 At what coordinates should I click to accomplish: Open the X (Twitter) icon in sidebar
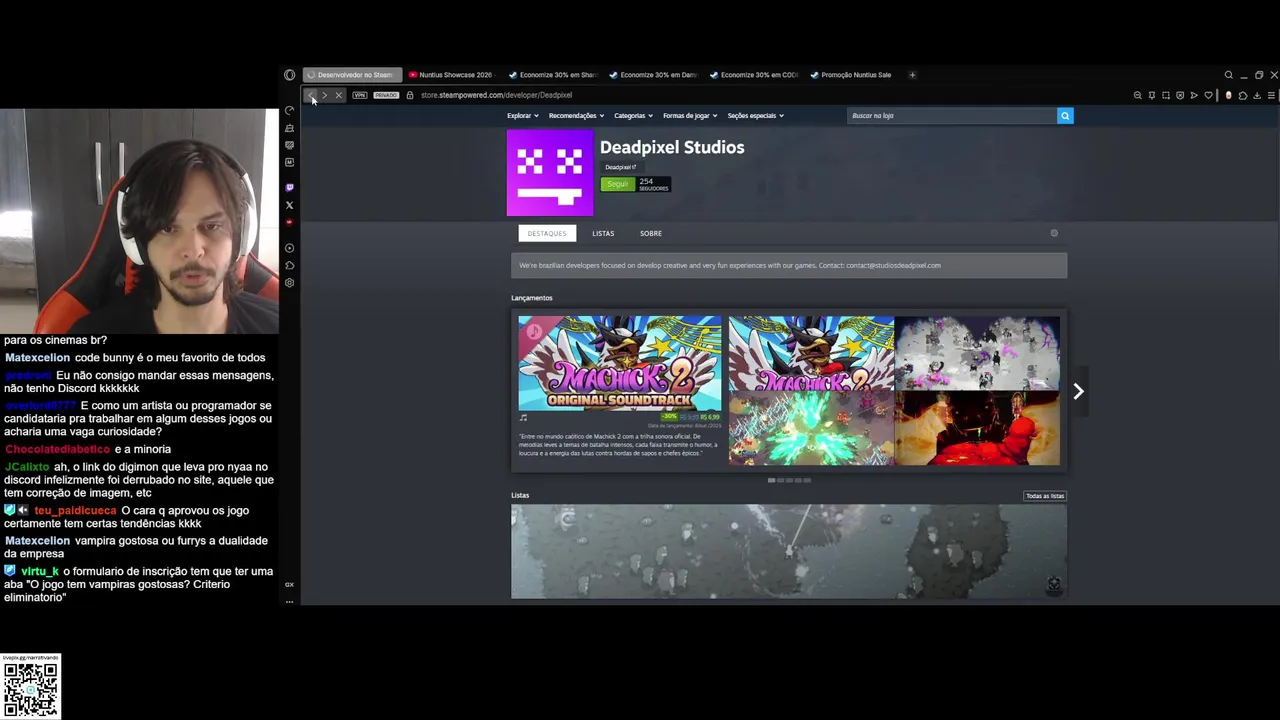pos(290,205)
